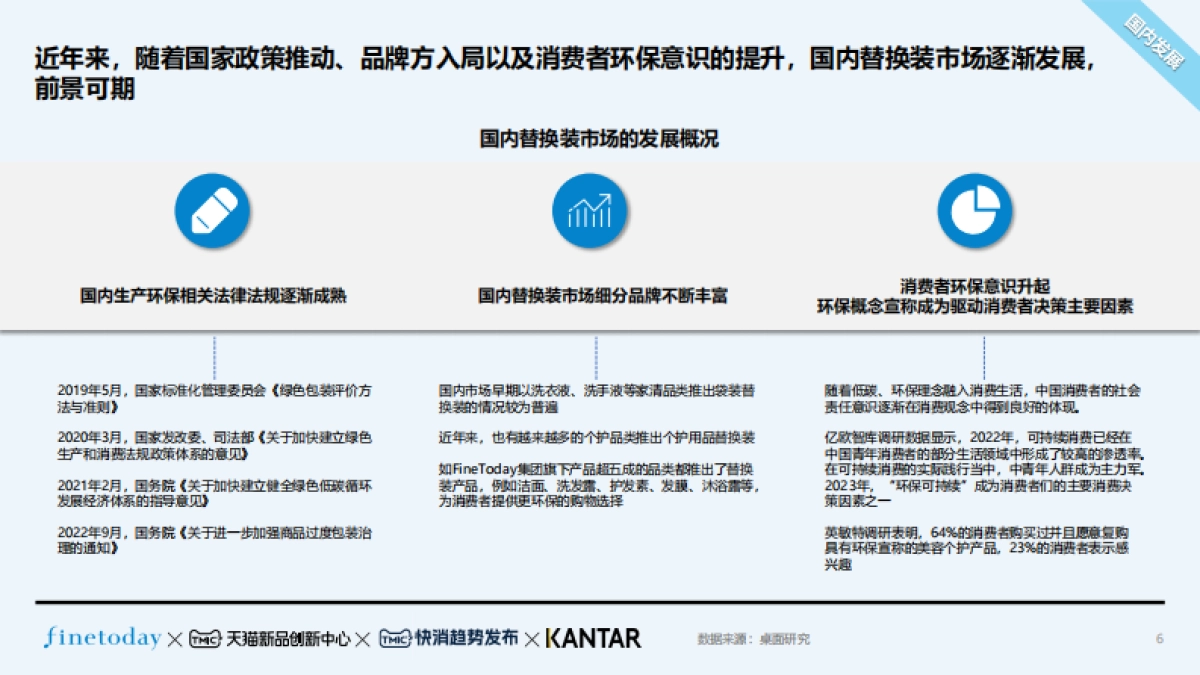Click the finetoday logo in the footer

click(x=101, y=637)
